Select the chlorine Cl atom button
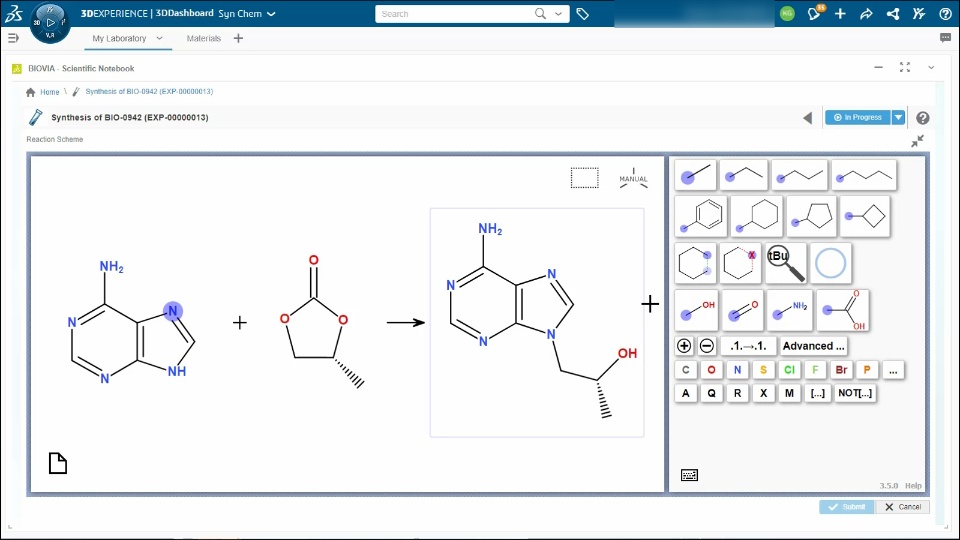 (x=789, y=370)
